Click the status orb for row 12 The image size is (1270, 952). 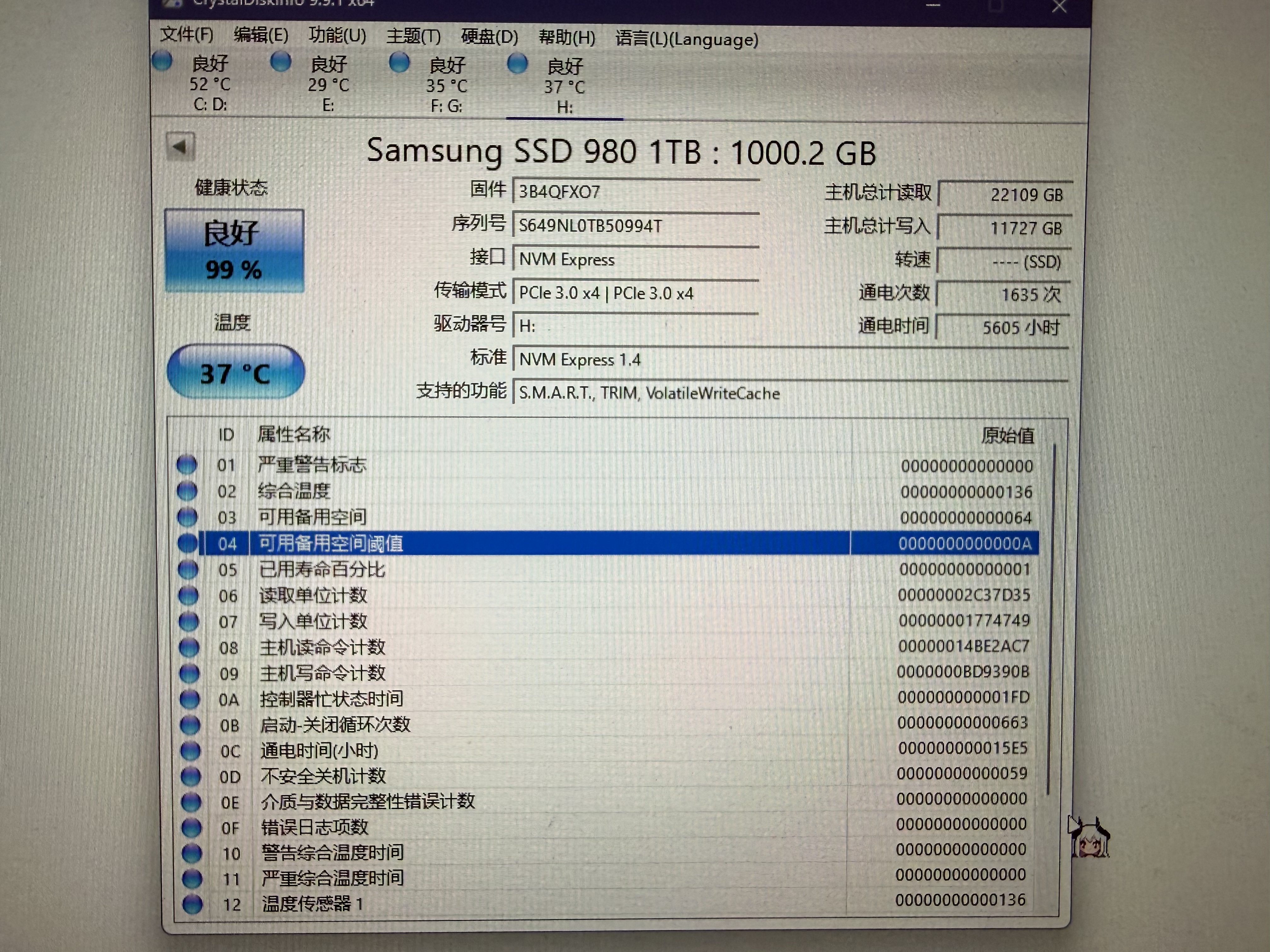pos(192,904)
